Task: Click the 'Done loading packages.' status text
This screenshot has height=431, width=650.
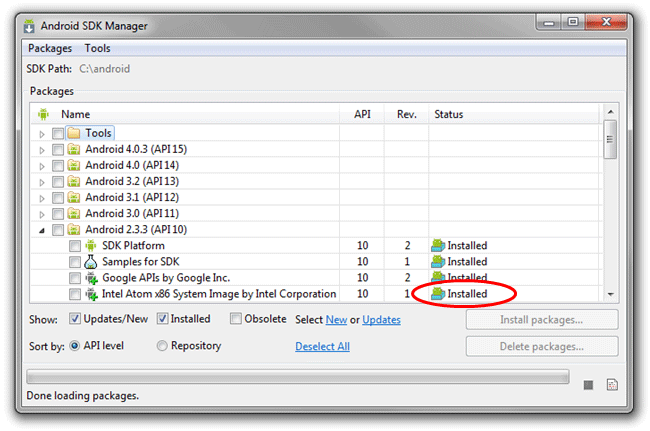Action: coord(82,396)
